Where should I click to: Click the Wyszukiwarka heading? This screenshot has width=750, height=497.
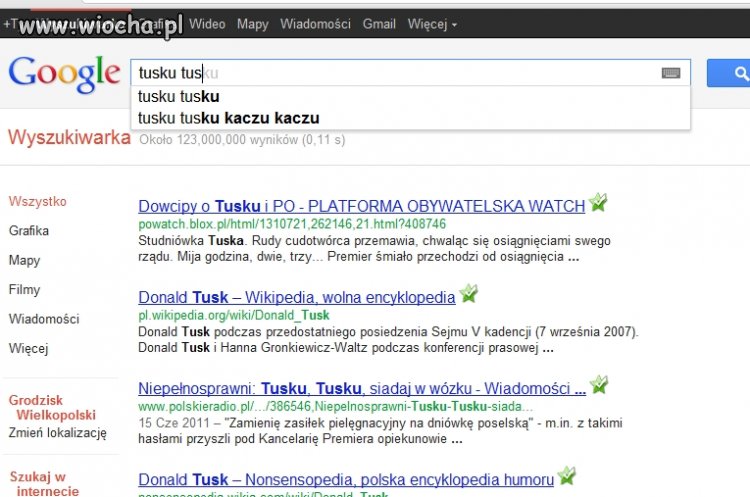pos(69,138)
